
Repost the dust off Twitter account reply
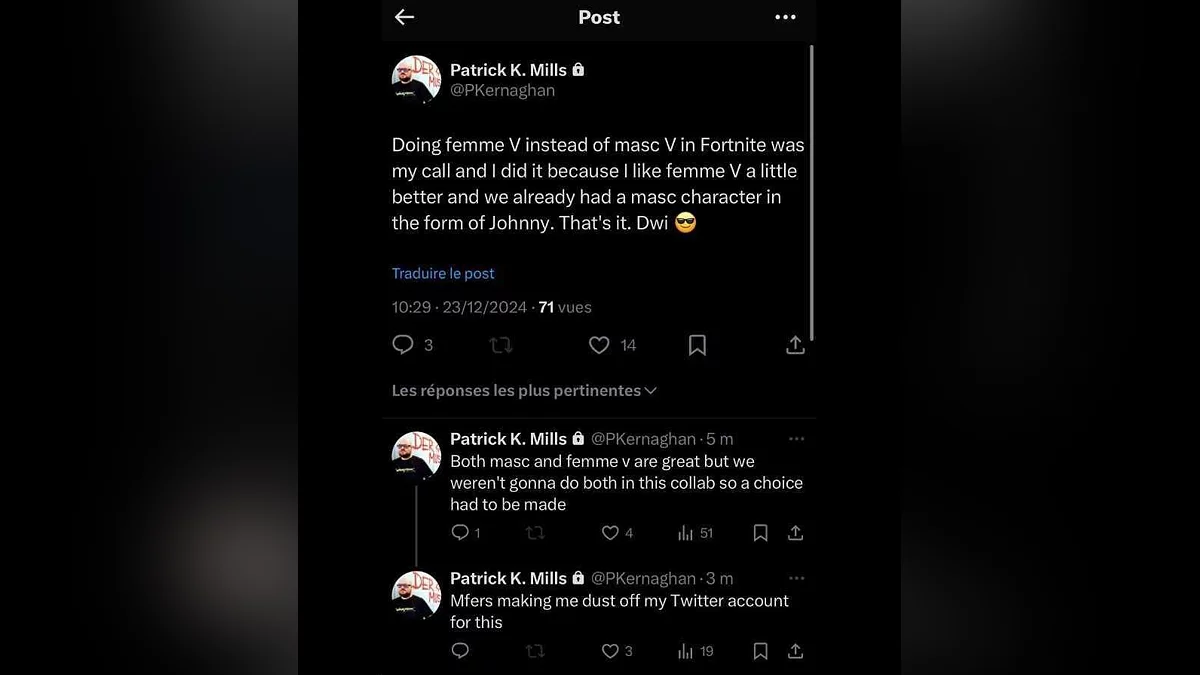coord(535,651)
